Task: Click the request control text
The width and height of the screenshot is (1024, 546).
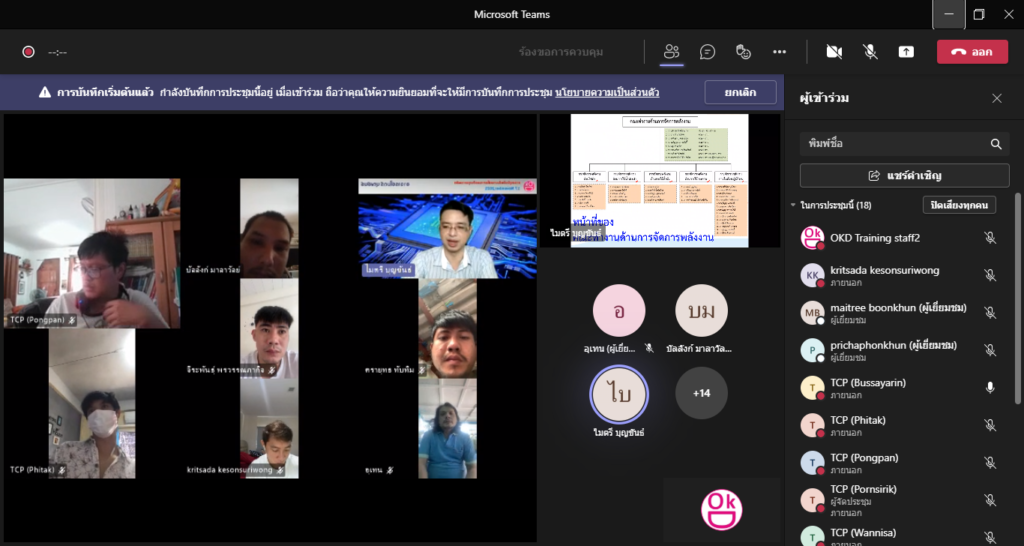Action: pyautogui.click(x=561, y=52)
